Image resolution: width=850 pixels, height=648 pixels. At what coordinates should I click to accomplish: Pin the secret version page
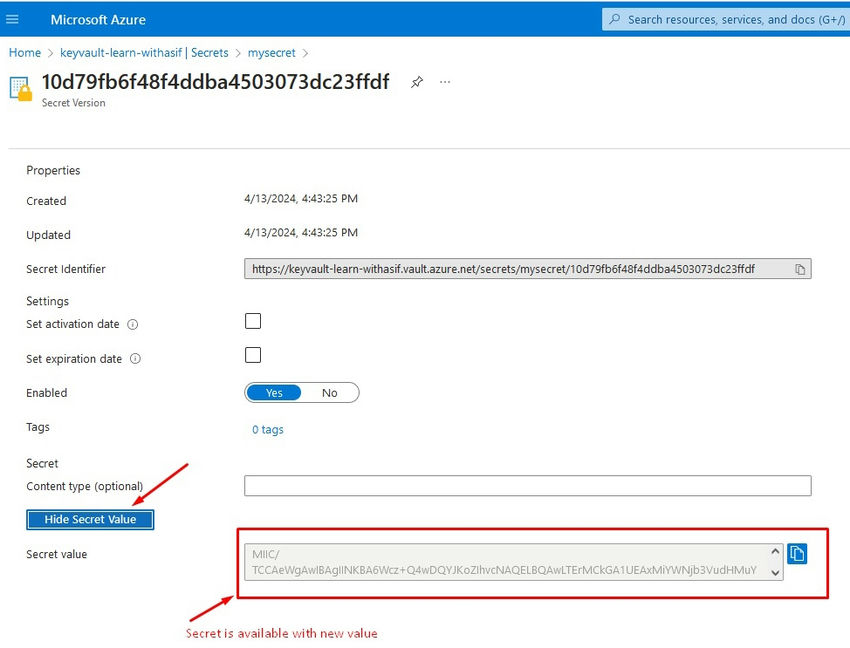pyautogui.click(x=417, y=83)
